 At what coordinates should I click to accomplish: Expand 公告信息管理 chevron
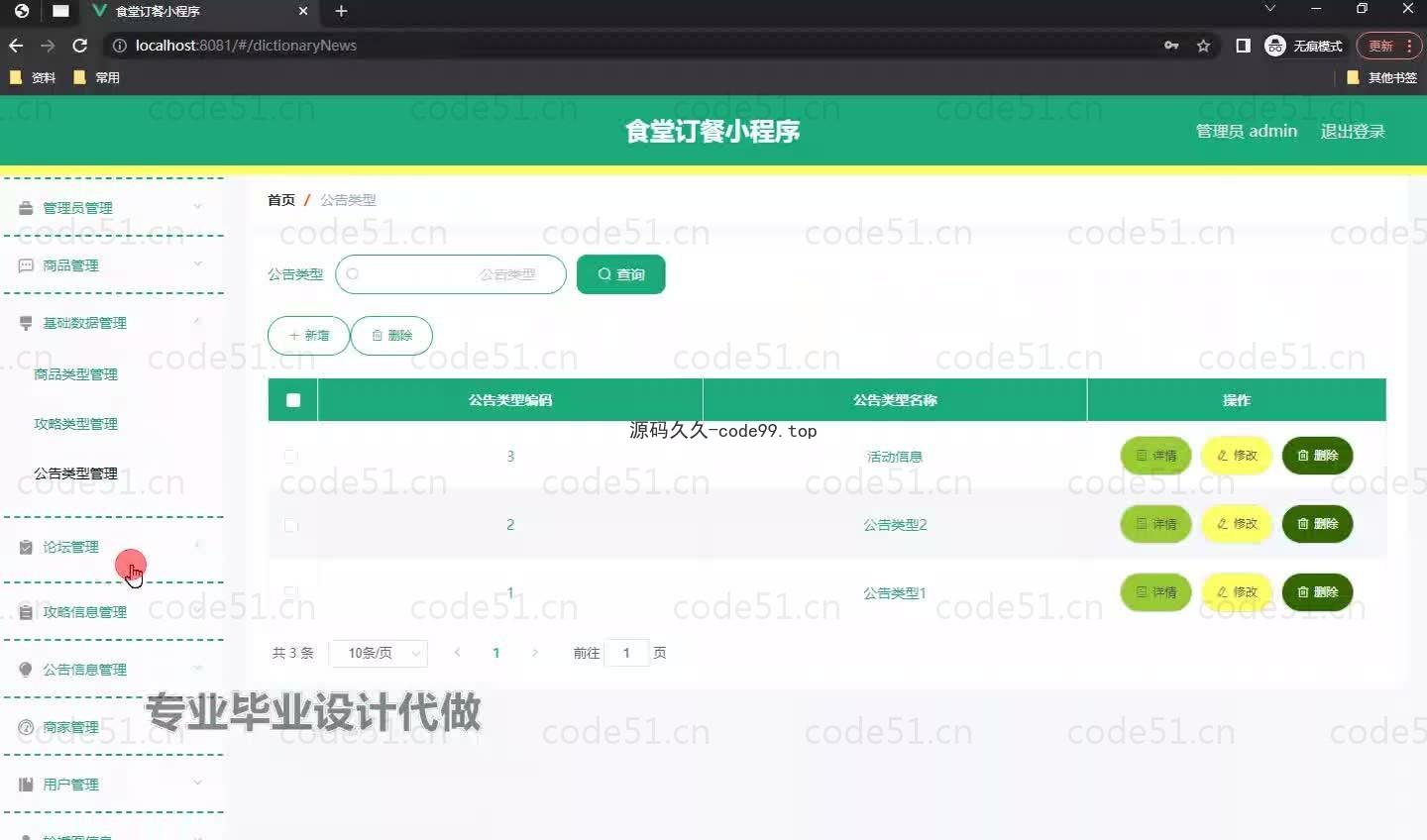click(x=197, y=668)
